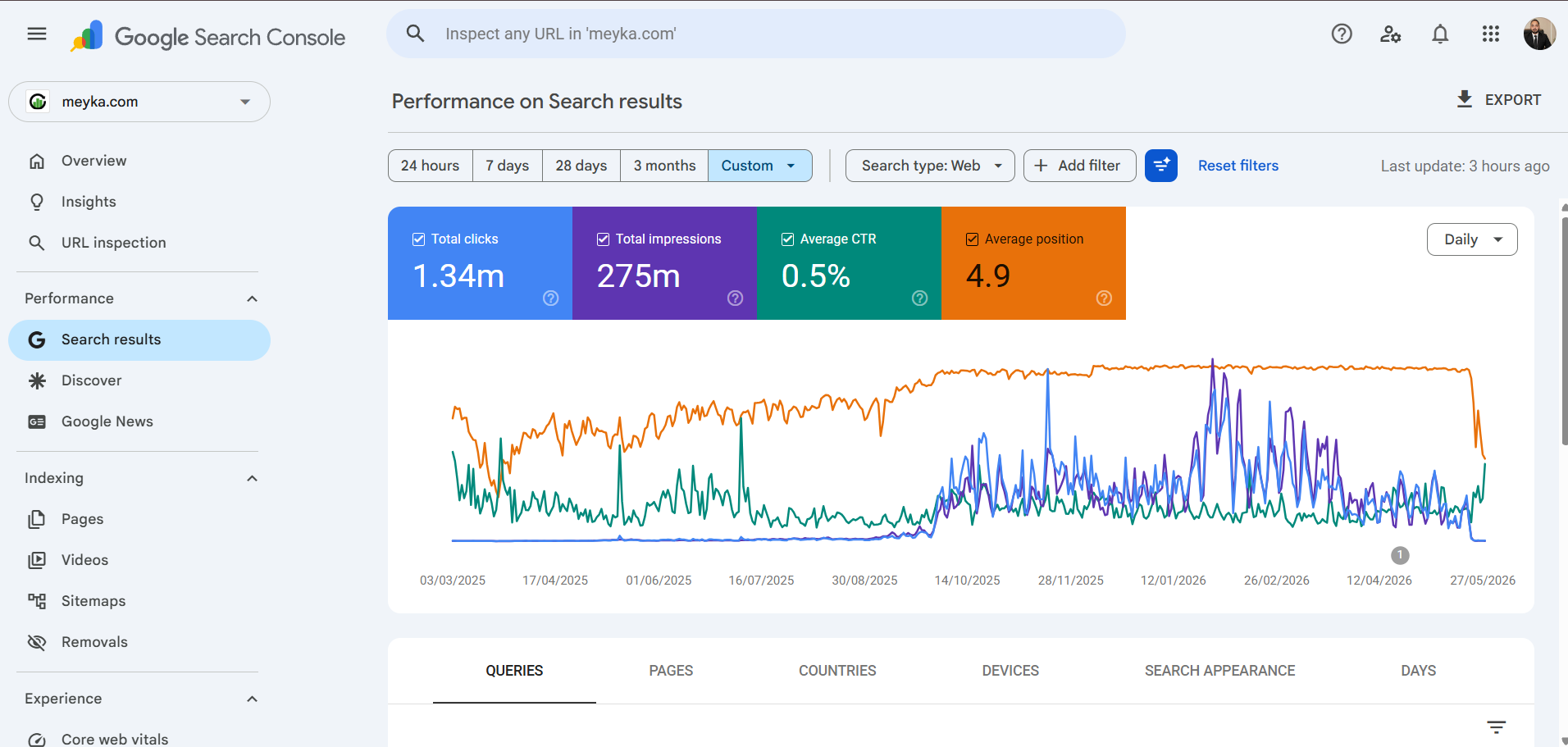Click the Videos icon in sidebar

click(37, 560)
